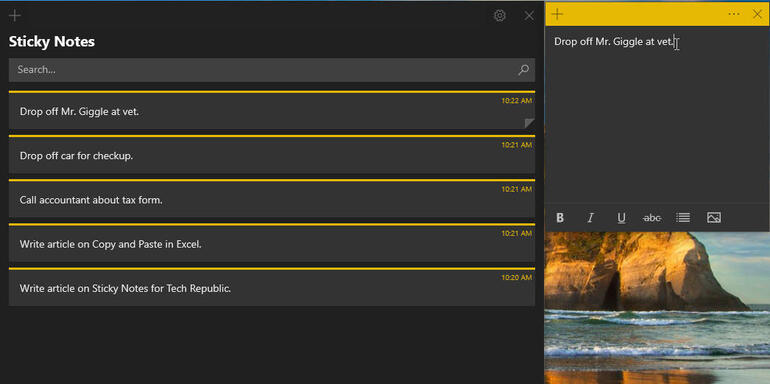The height and width of the screenshot is (384, 770).
Task: Open Sticky Notes settings gear
Action: (x=499, y=16)
